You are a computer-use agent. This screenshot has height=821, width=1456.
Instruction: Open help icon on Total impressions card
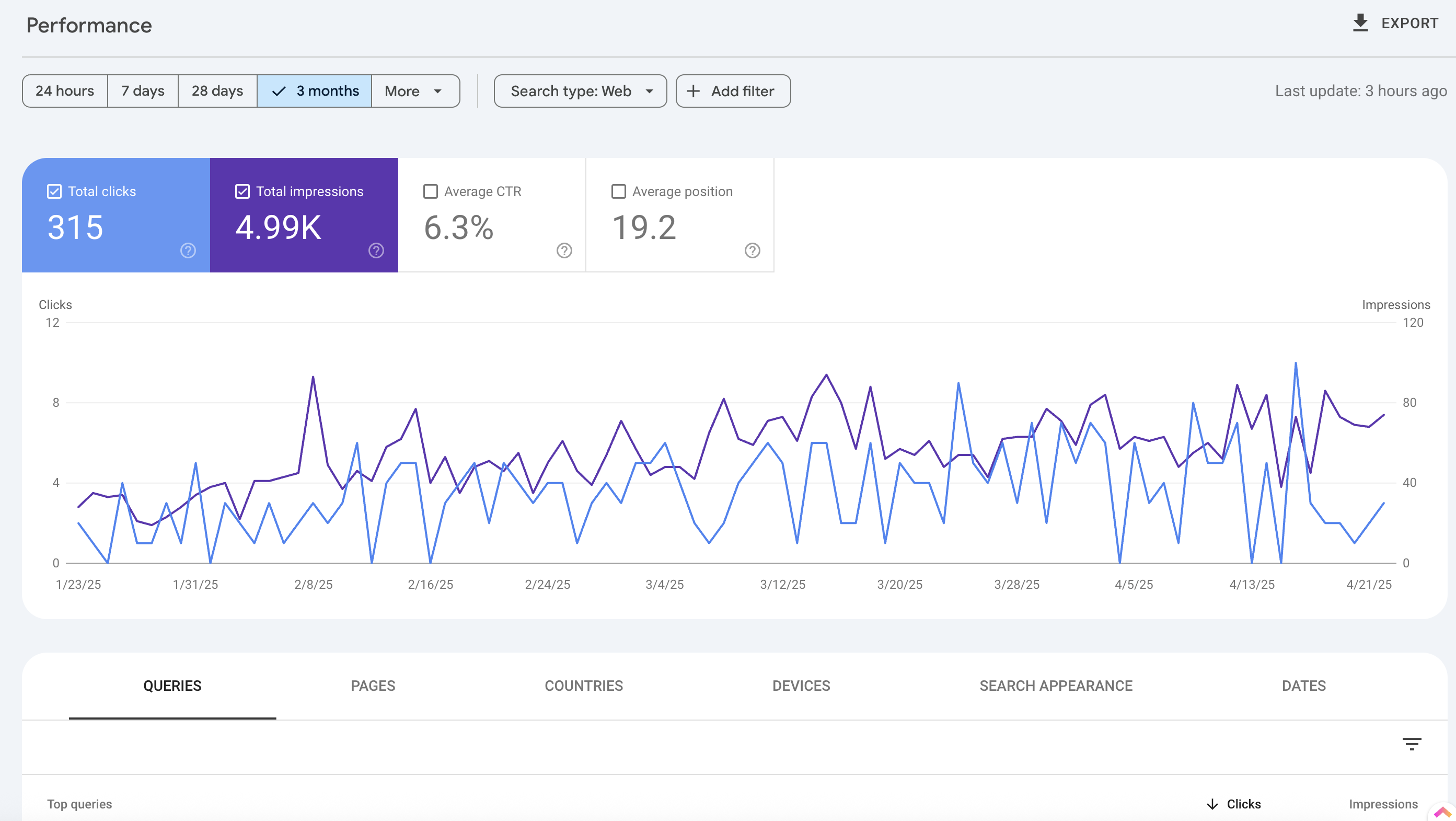pos(376,250)
